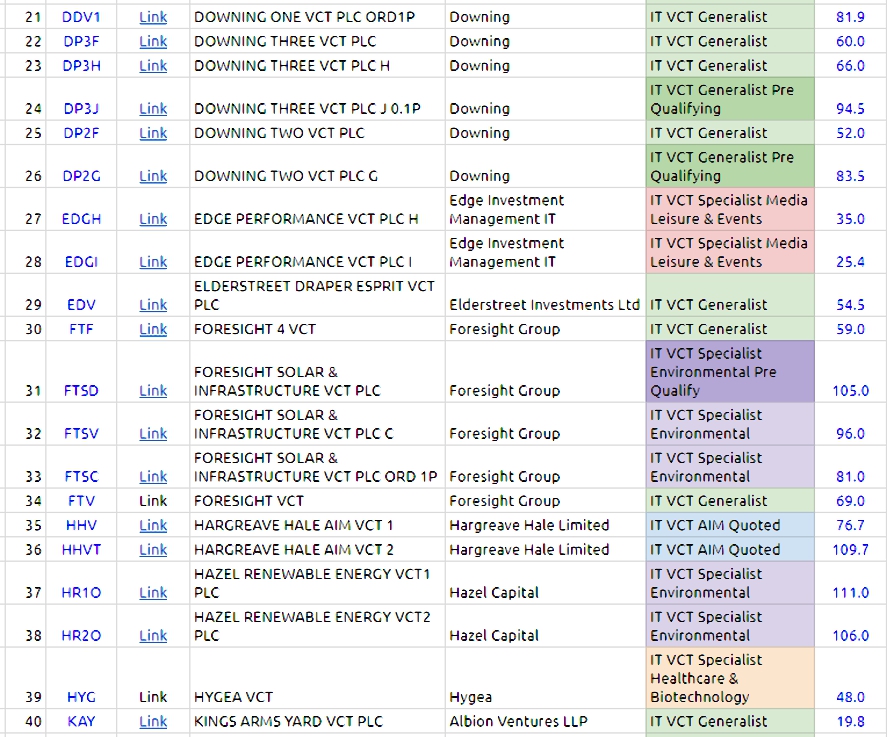This screenshot has width=887, height=737.
Task: Select cell HYGEA VCT
Action: [x=318, y=678]
